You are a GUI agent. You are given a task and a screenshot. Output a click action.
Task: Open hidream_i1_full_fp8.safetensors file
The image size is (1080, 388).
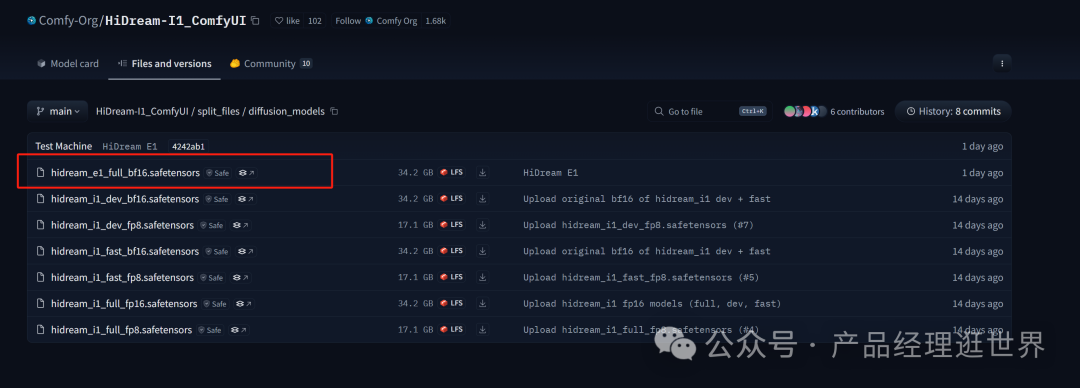[121, 330]
